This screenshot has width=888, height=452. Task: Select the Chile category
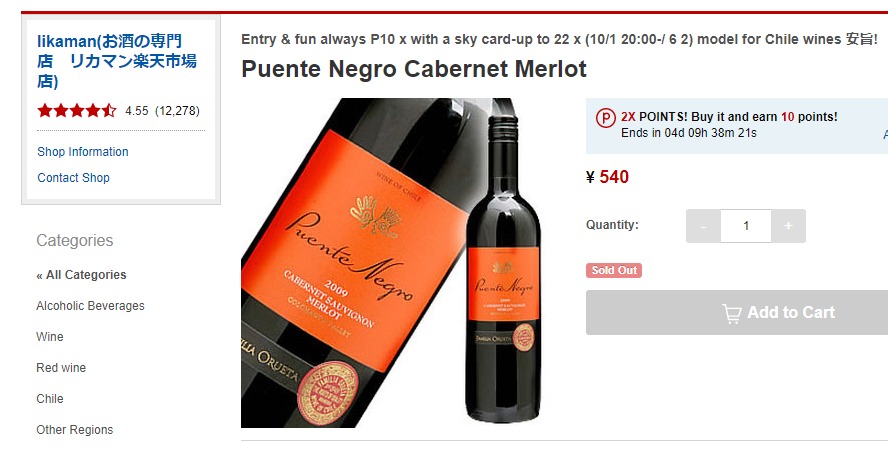pyautogui.click(x=50, y=399)
